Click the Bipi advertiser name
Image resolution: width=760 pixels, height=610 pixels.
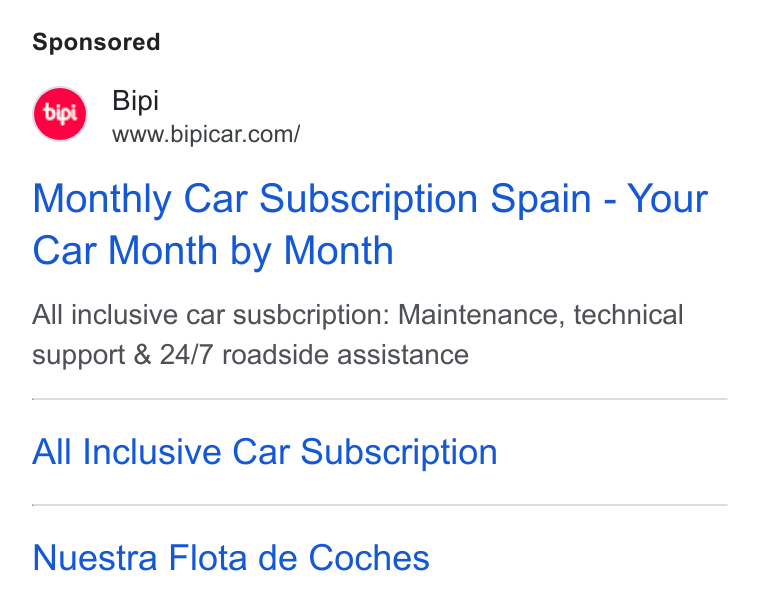pyautogui.click(x=135, y=101)
